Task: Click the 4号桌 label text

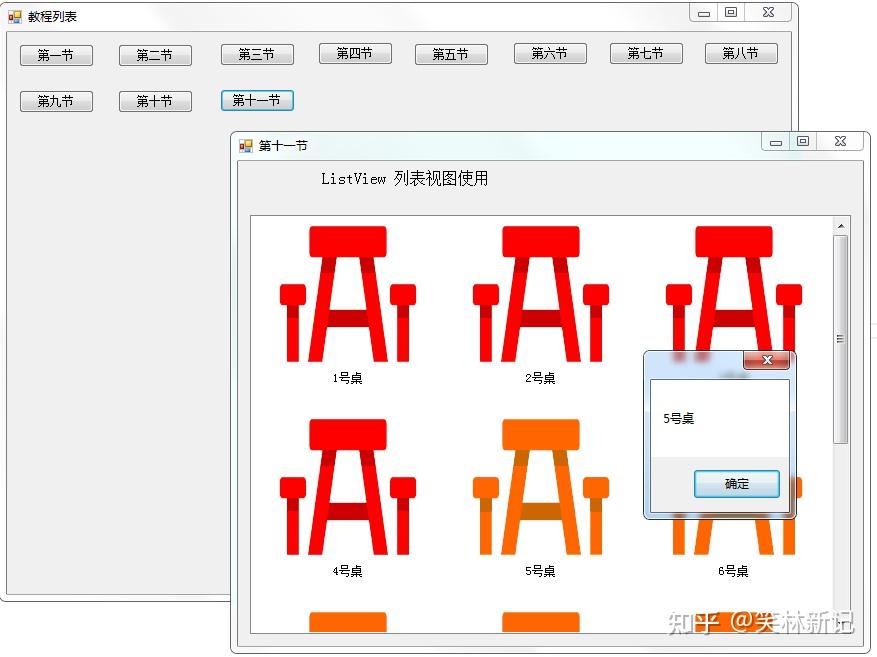Action: tap(347, 571)
